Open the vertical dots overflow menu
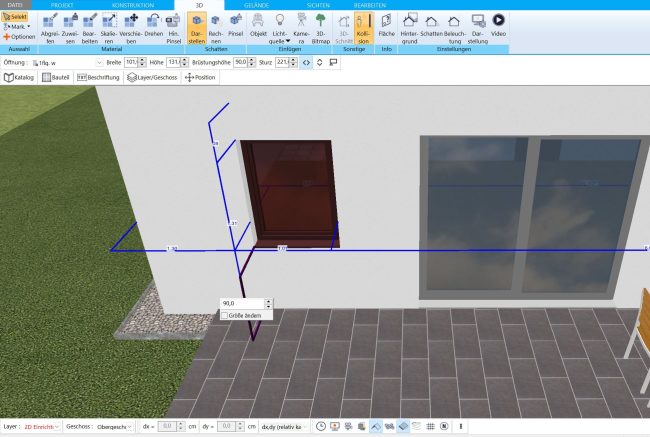Viewport: 650px width, 437px height. point(461,426)
